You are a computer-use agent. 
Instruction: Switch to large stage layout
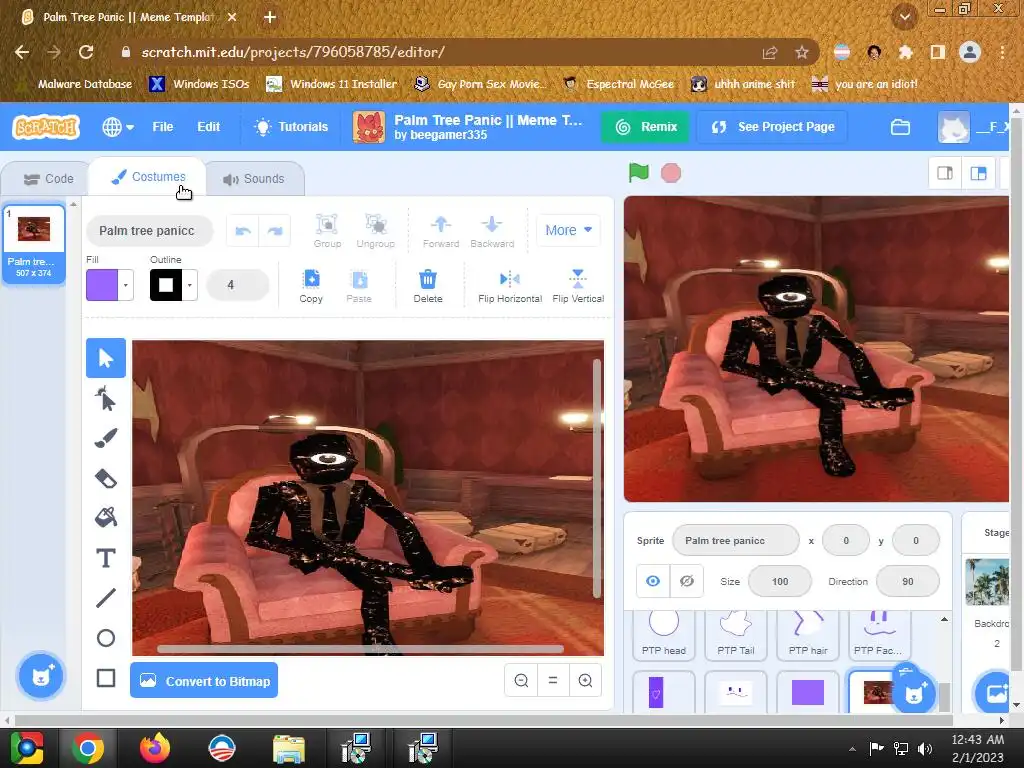(978, 173)
